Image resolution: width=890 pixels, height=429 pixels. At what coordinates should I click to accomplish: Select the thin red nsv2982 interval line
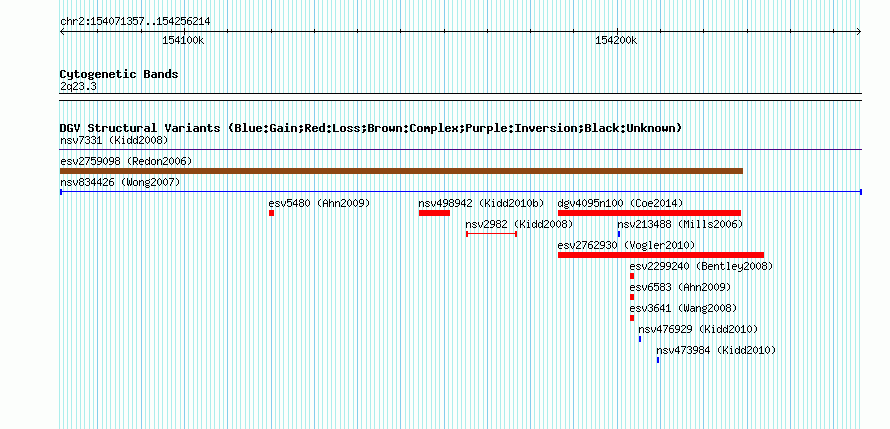pyautogui.click(x=492, y=234)
